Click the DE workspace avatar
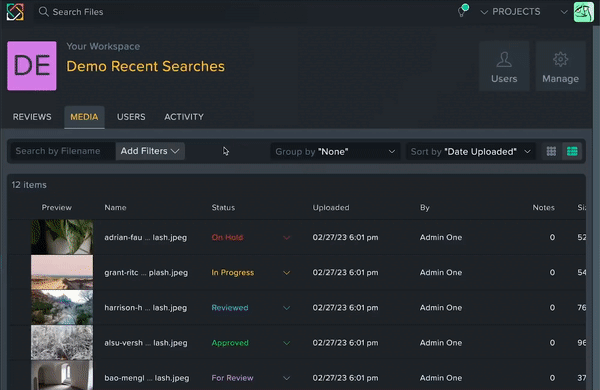The height and width of the screenshot is (390, 600). pyautogui.click(x=32, y=66)
